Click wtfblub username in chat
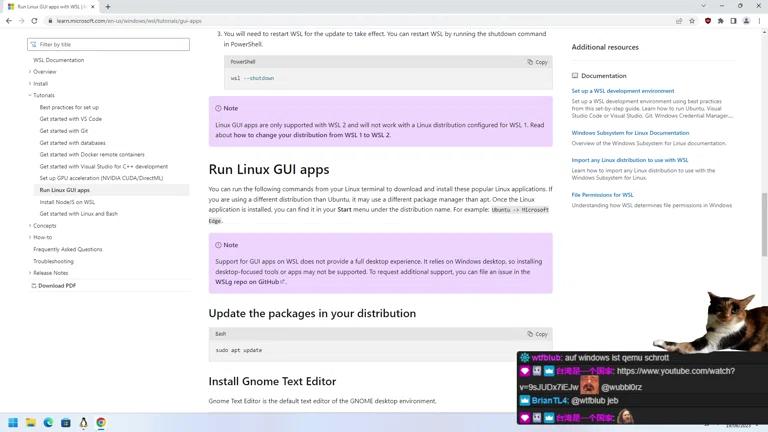 pos(546,358)
